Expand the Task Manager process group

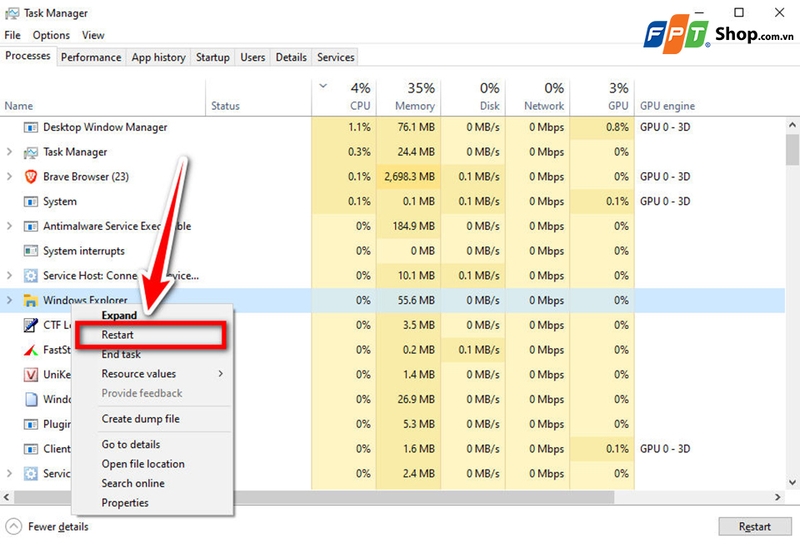9,152
